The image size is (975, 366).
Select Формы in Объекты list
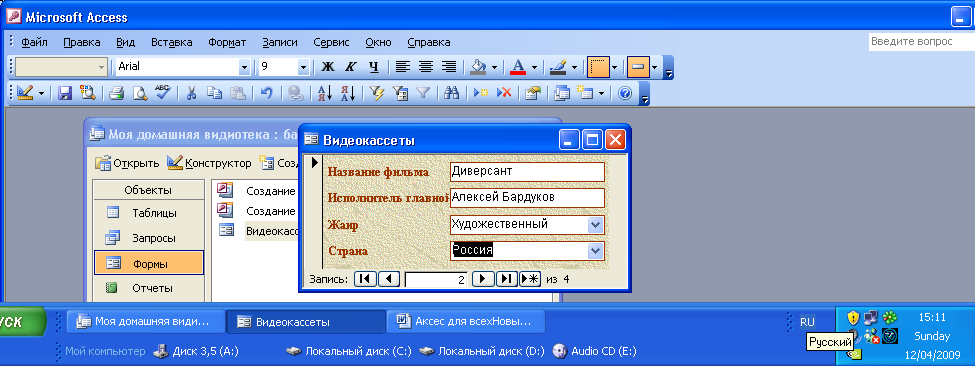click(x=149, y=263)
